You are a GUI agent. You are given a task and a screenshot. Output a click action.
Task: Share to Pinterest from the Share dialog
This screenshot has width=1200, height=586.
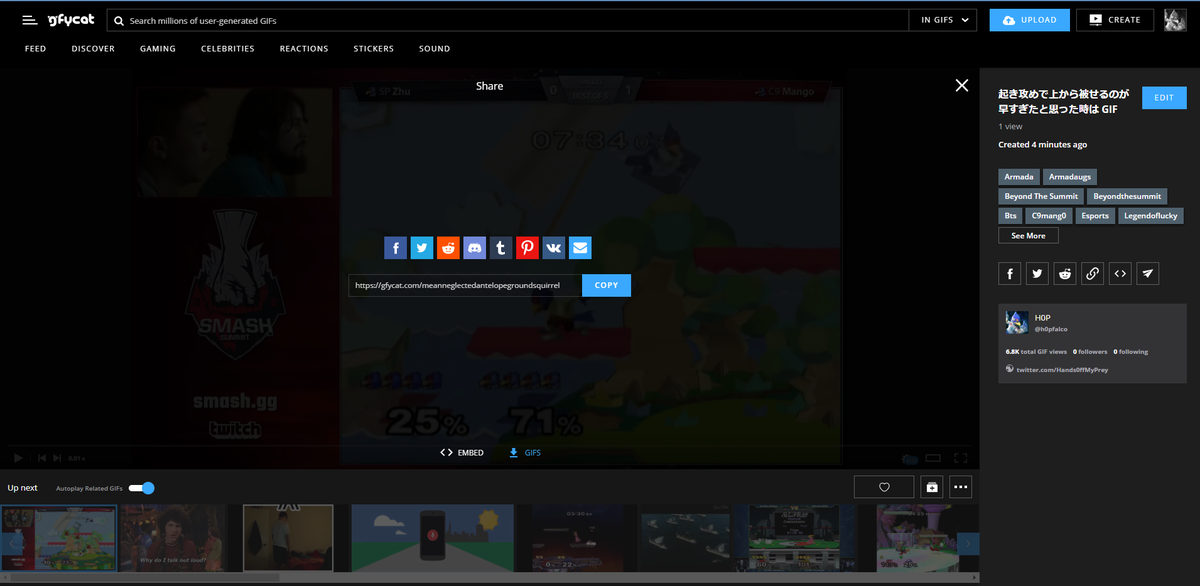point(528,248)
